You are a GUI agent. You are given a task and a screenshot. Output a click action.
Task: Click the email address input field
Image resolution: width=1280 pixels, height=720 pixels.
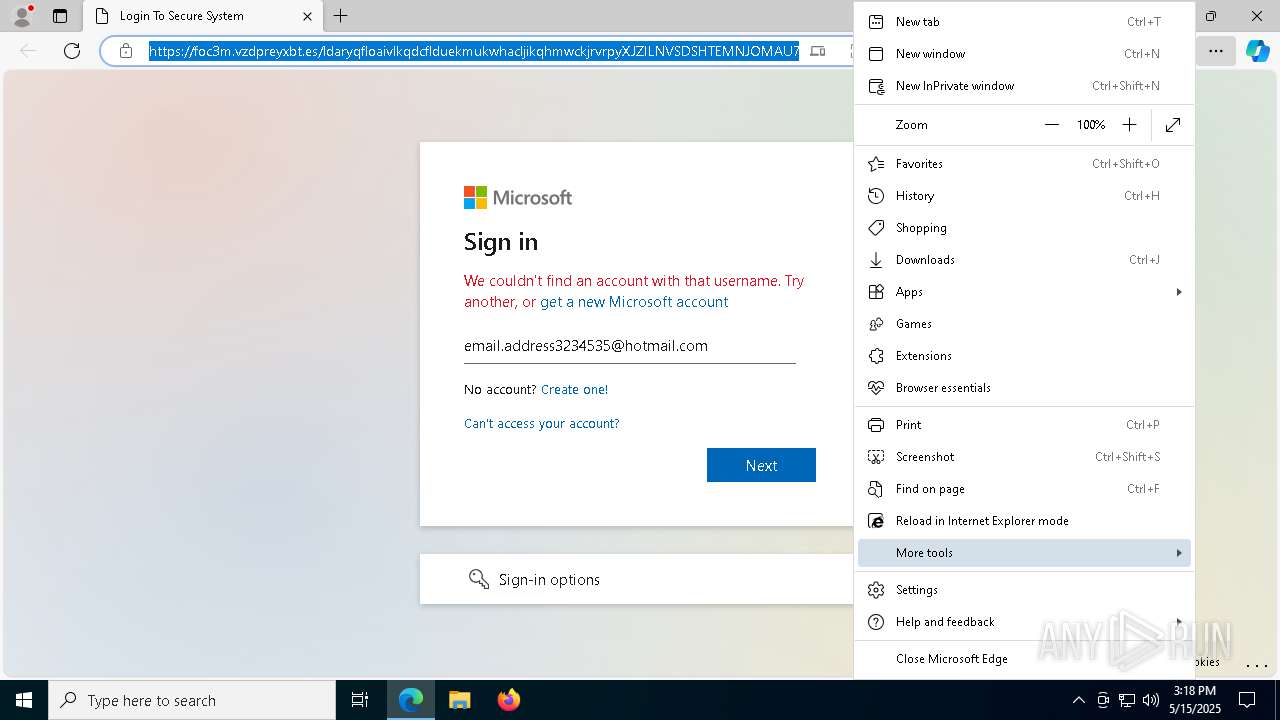point(630,346)
